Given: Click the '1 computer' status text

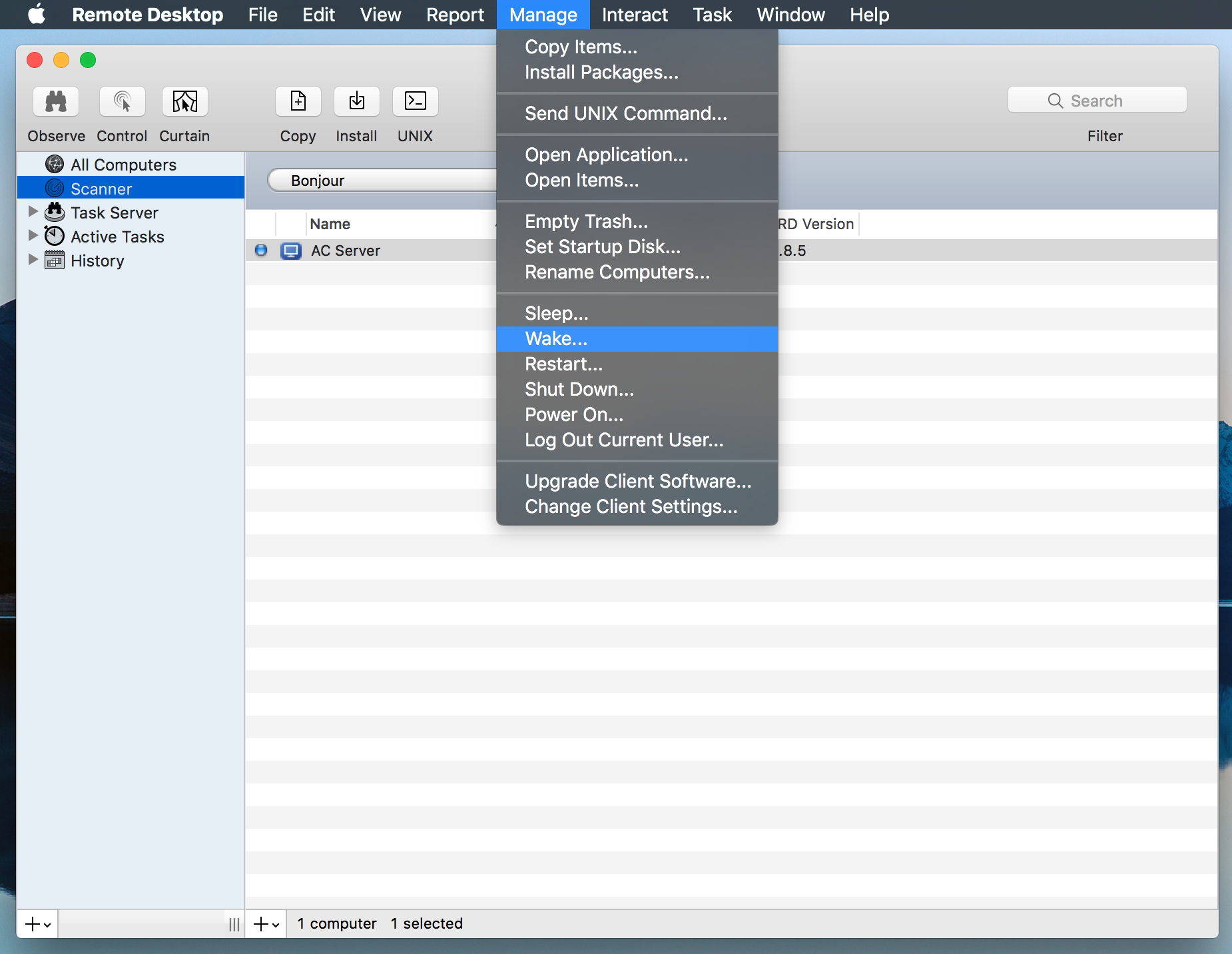Looking at the screenshot, I should [x=337, y=923].
